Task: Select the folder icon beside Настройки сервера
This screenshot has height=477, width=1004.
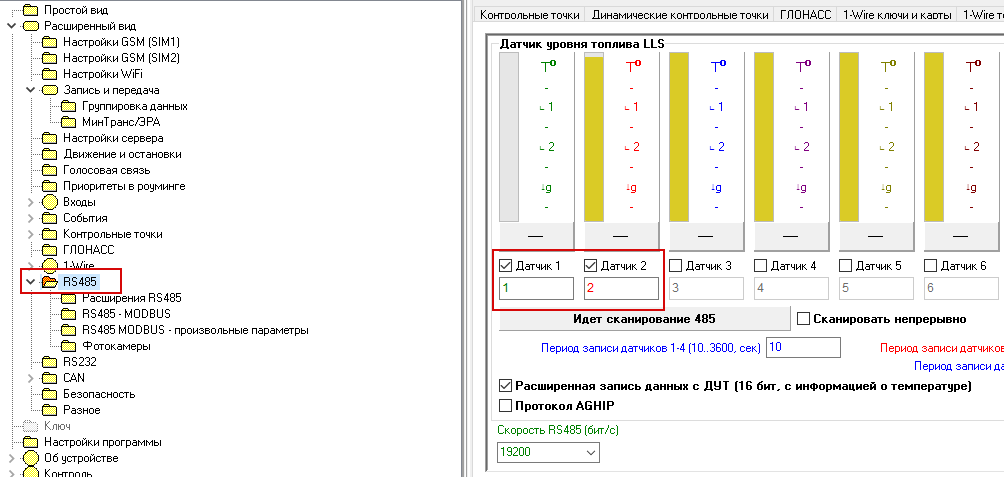Action: point(50,138)
